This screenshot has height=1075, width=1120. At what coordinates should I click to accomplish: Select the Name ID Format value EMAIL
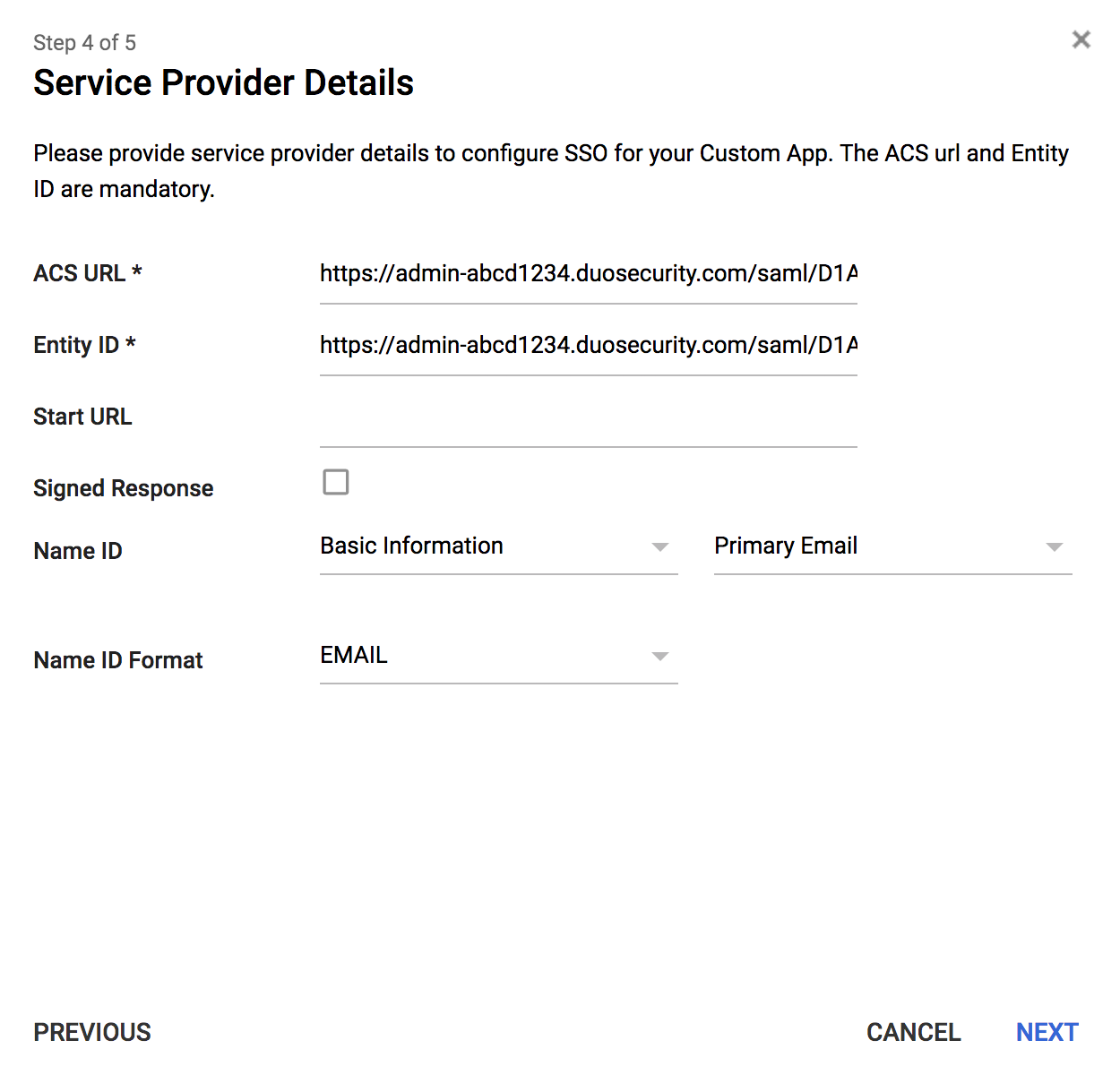click(x=448, y=655)
